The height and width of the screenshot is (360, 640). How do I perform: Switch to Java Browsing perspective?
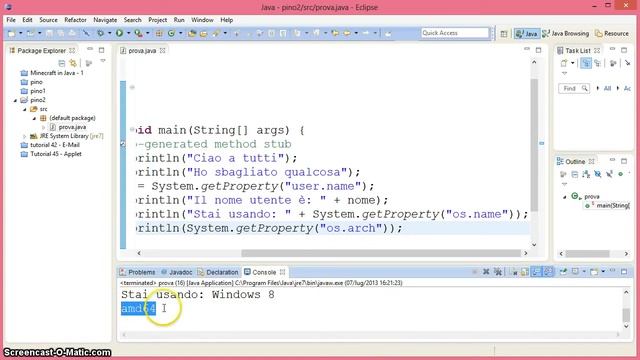tap(566, 34)
